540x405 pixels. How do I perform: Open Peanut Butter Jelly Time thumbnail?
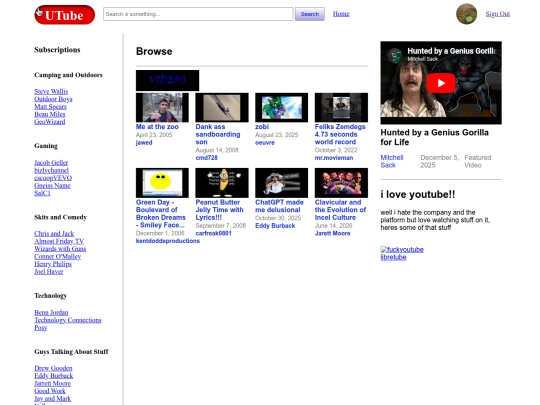(x=222, y=183)
